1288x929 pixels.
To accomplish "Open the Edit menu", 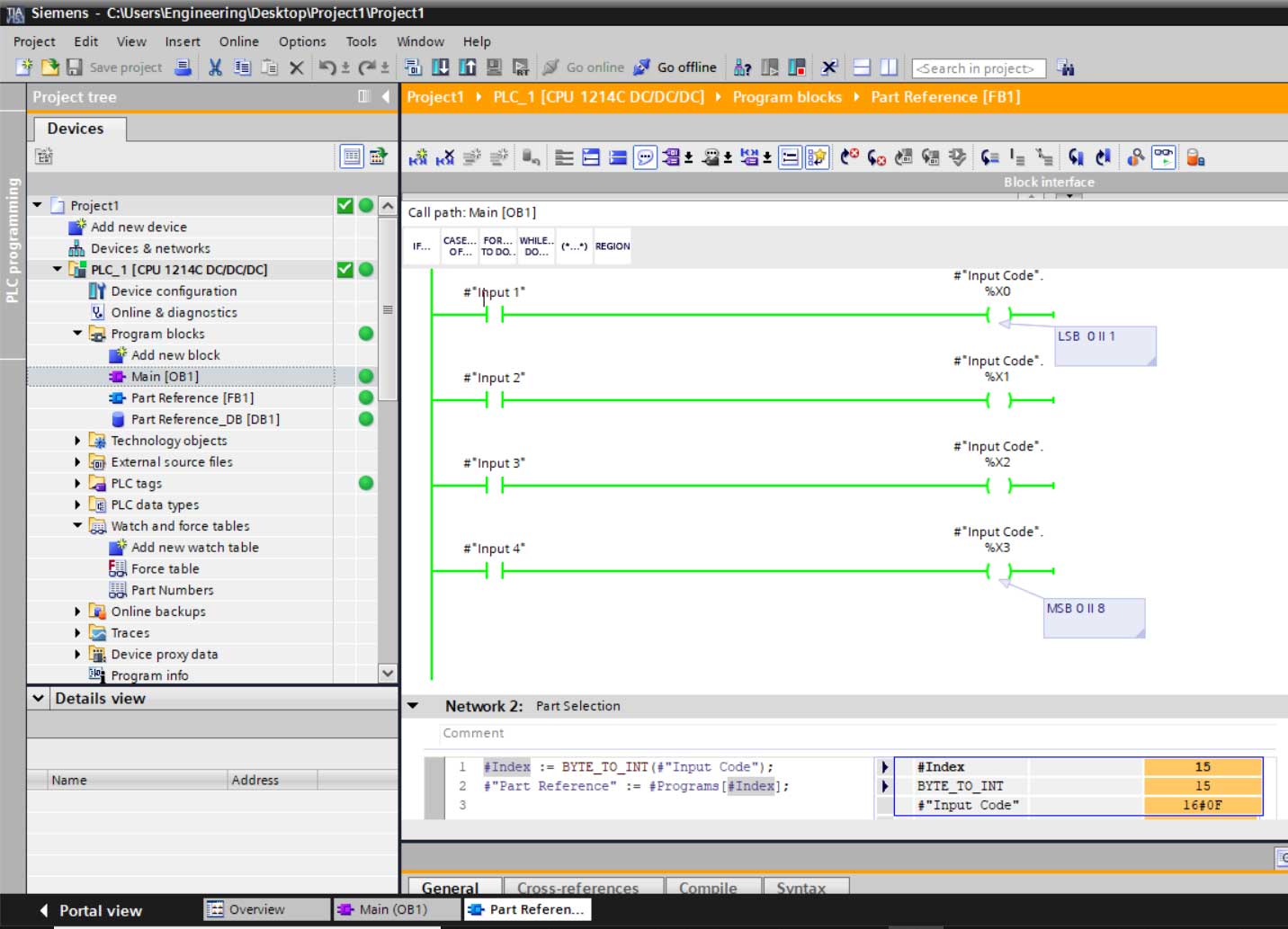I will pos(86,41).
